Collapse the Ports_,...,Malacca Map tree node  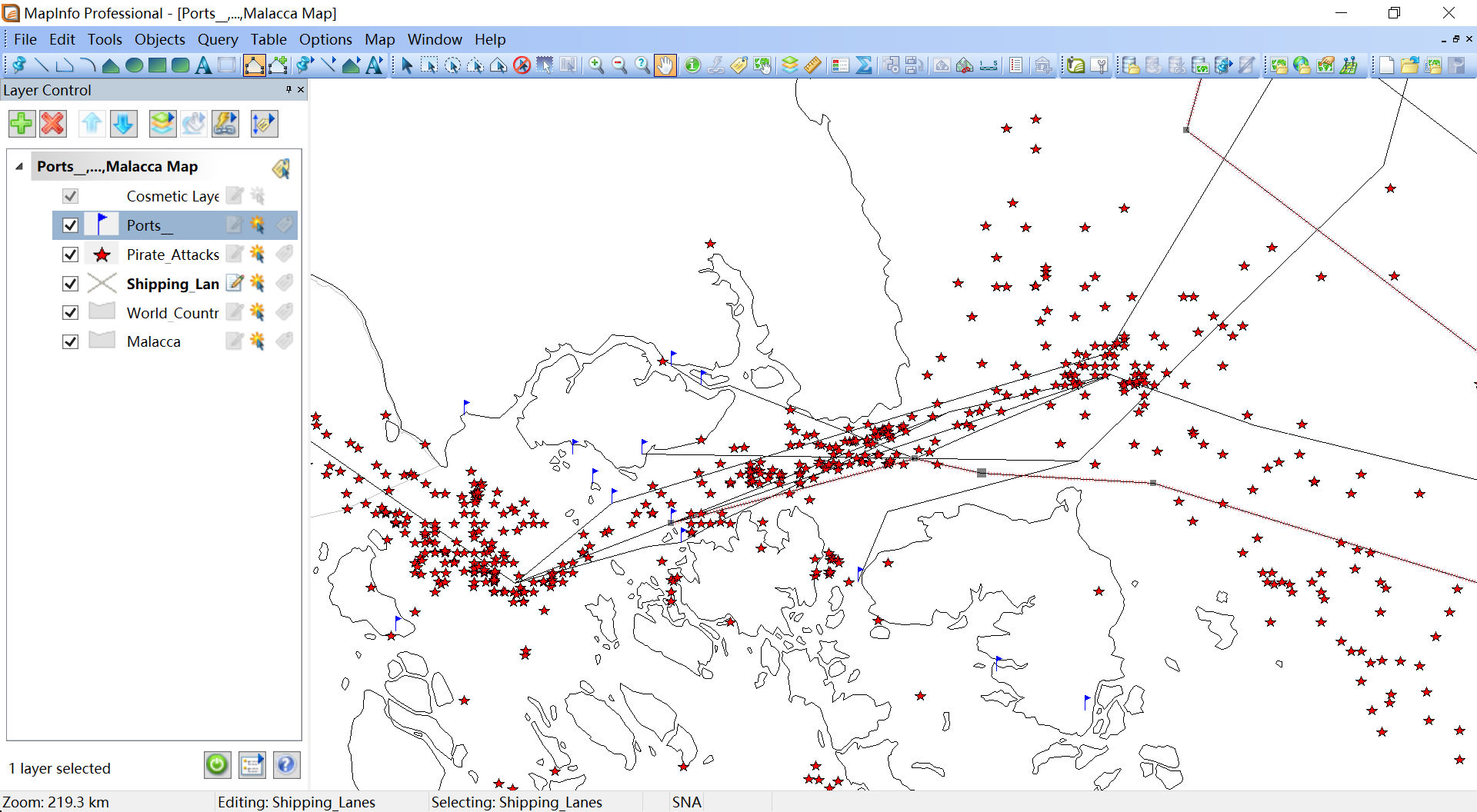coord(19,166)
